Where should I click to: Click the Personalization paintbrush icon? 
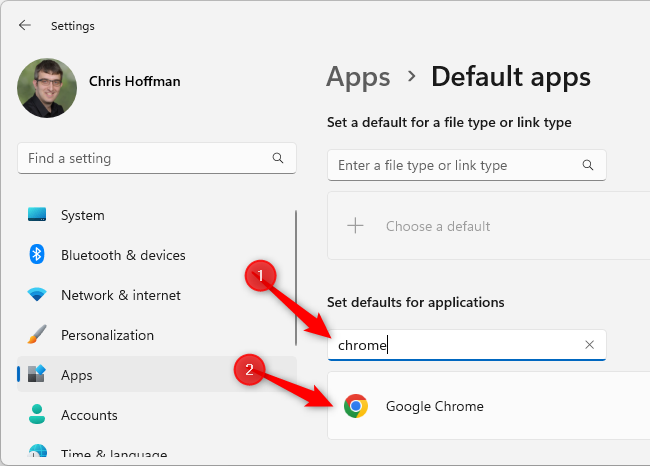click(x=37, y=335)
